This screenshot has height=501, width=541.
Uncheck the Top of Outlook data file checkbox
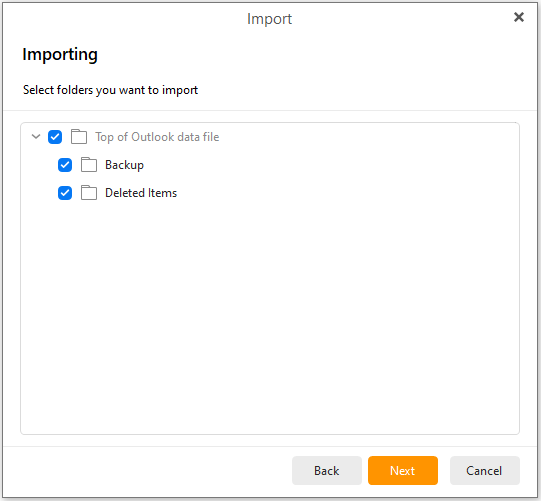(x=55, y=137)
